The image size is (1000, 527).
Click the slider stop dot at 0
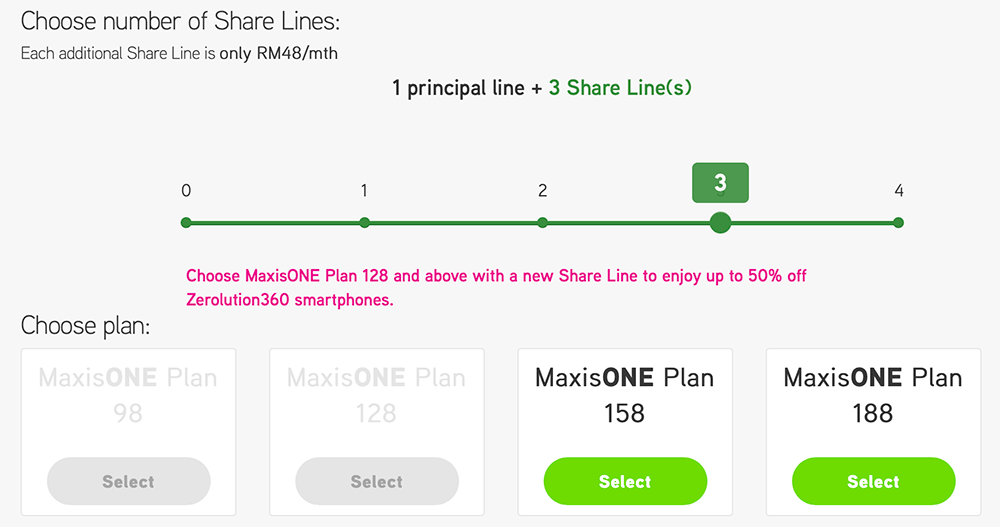(x=186, y=222)
